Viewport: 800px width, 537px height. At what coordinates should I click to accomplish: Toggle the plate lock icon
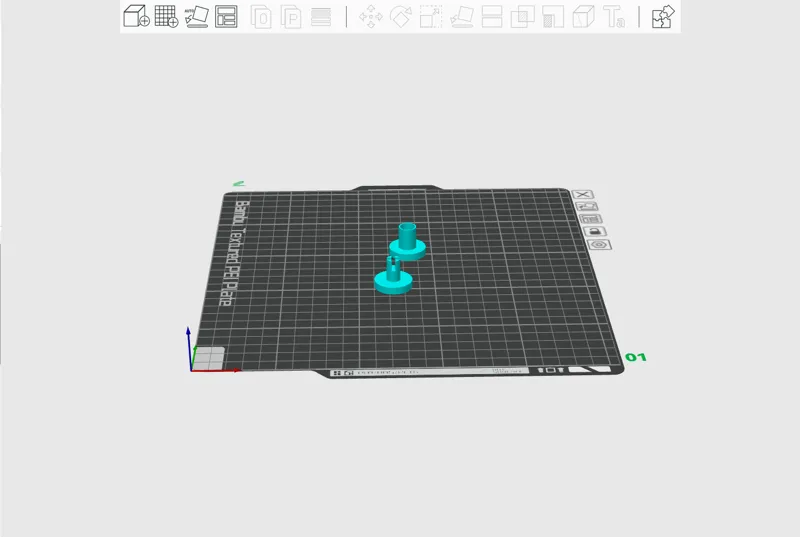pos(595,232)
